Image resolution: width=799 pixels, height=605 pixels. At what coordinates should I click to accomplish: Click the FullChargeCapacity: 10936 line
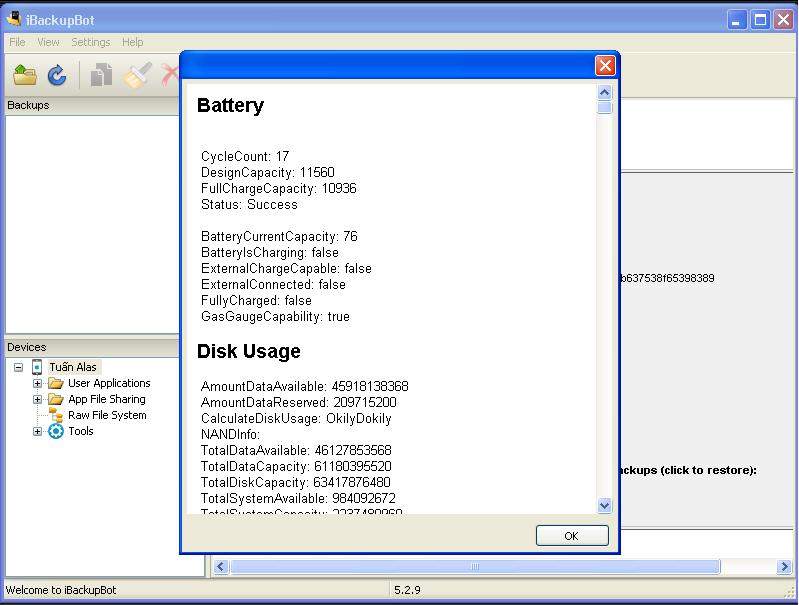pos(279,188)
